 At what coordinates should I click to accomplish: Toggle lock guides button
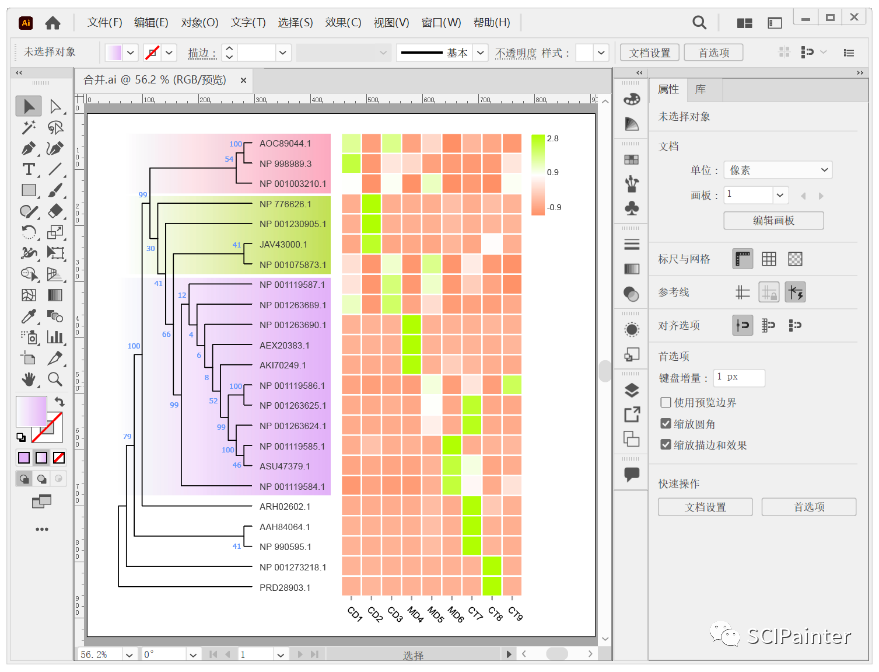(769, 292)
